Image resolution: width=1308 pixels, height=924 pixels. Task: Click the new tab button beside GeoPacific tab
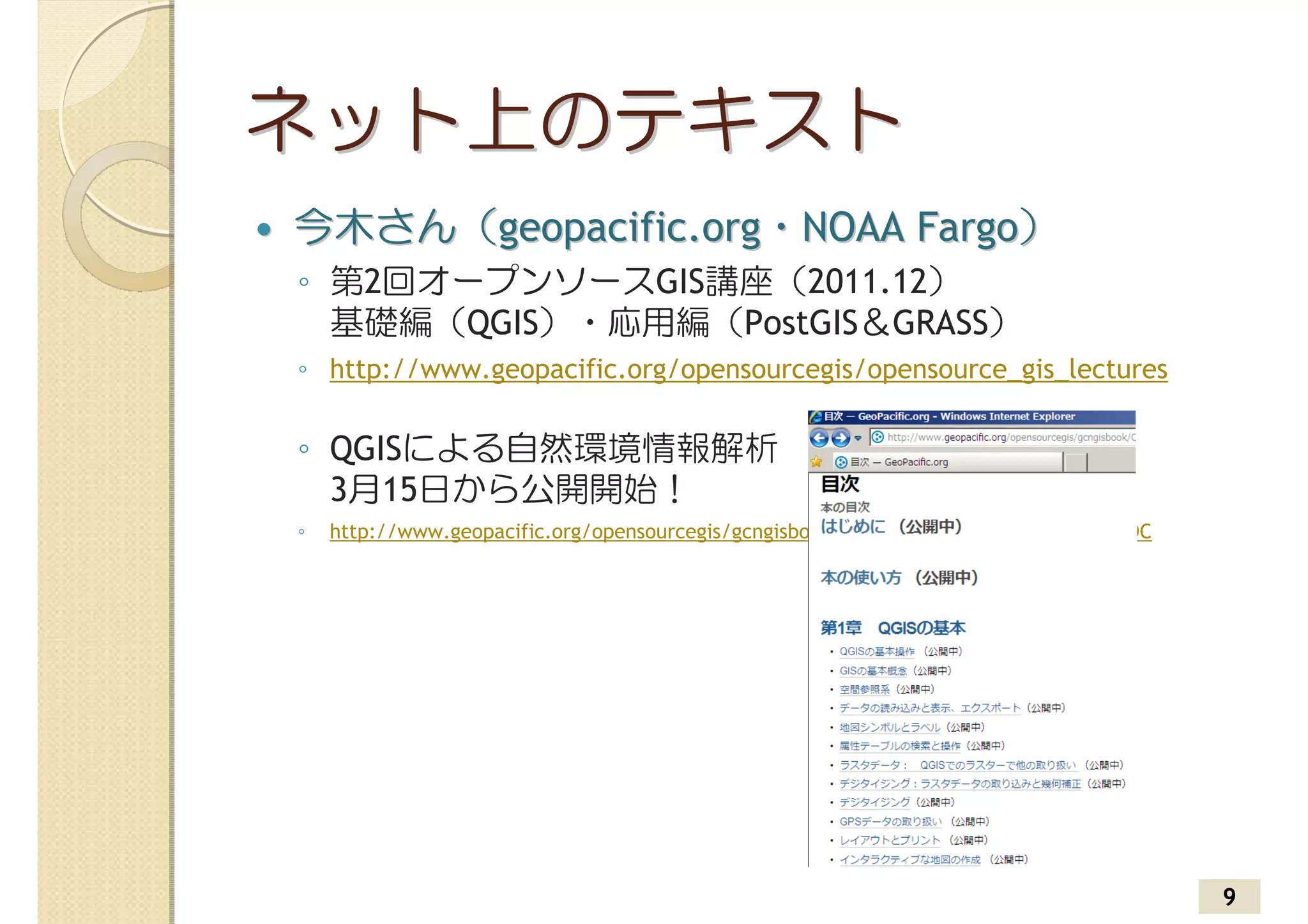click(1076, 462)
